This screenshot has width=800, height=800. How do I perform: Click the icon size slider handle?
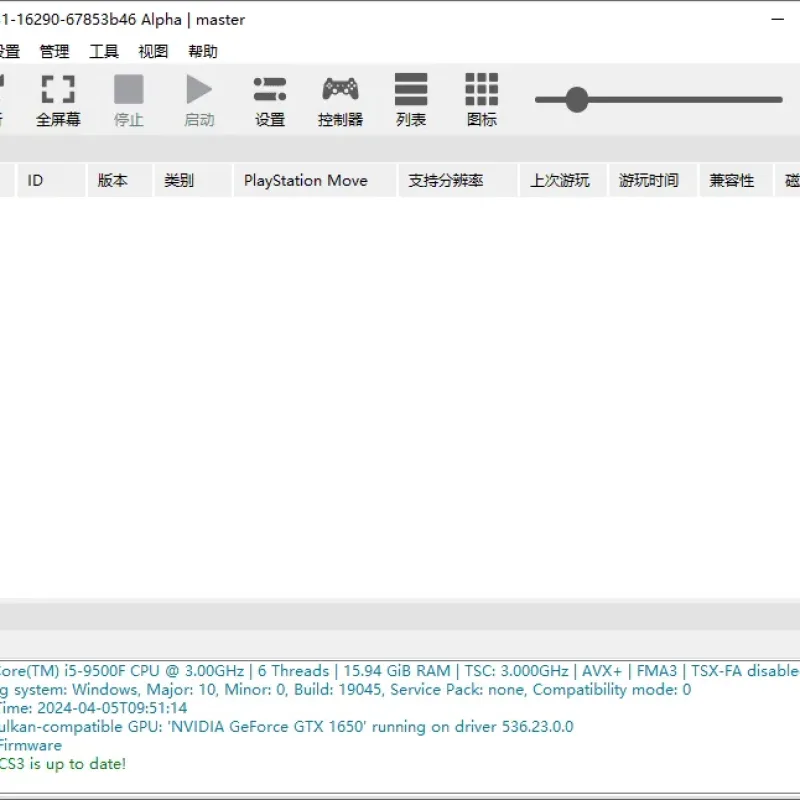click(x=577, y=99)
